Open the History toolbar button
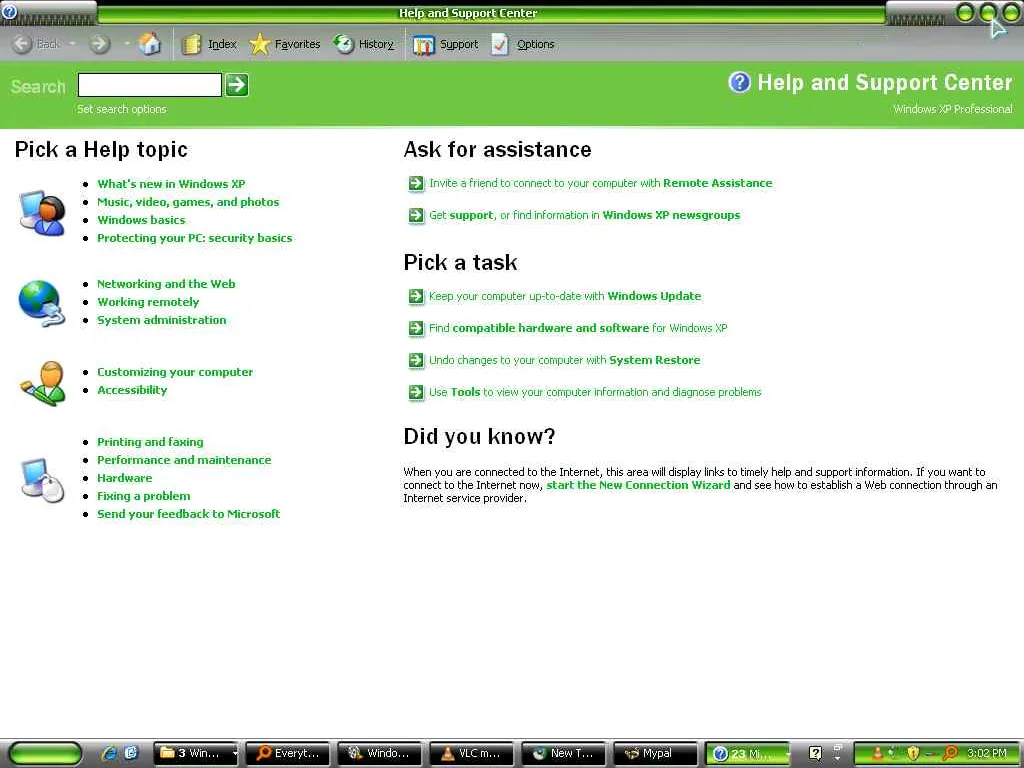Image resolution: width=1024 pixels, height=768 pixels. [x=364, y=44]
